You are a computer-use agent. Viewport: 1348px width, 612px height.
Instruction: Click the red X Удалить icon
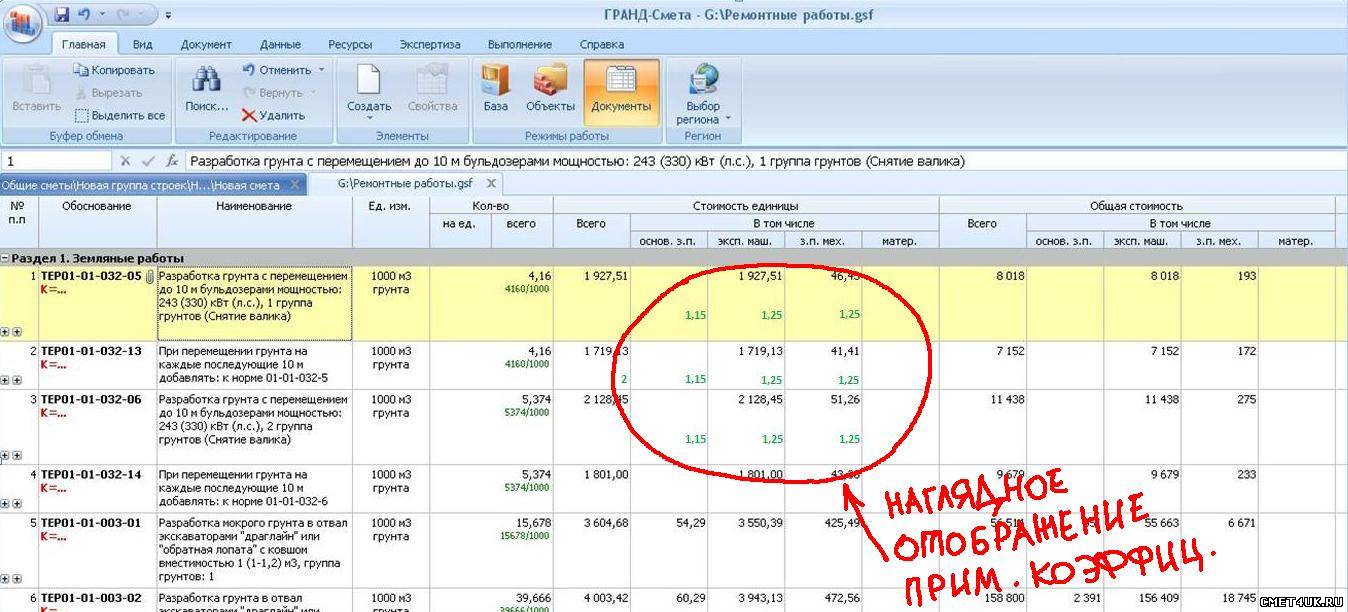tap(249, 115)
